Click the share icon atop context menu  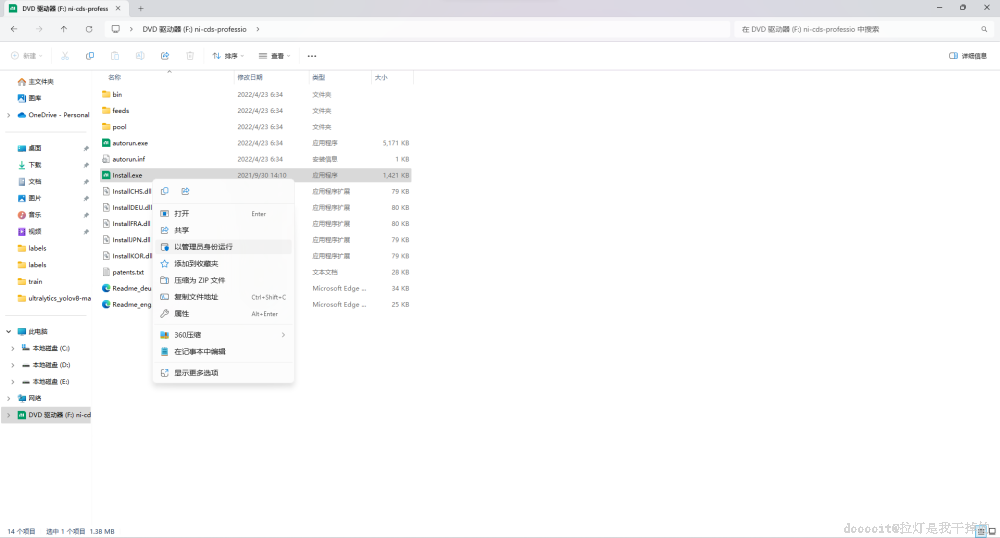click(186, 191)
